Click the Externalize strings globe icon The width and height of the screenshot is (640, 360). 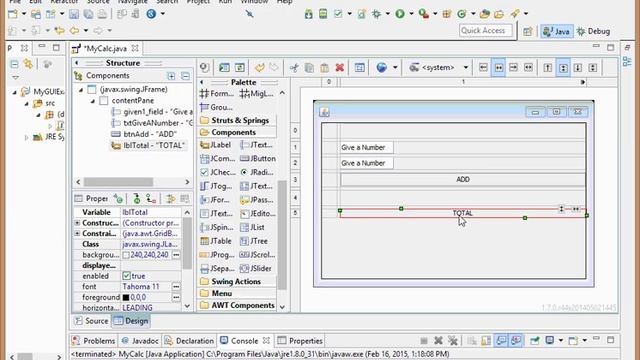(382, 67)
